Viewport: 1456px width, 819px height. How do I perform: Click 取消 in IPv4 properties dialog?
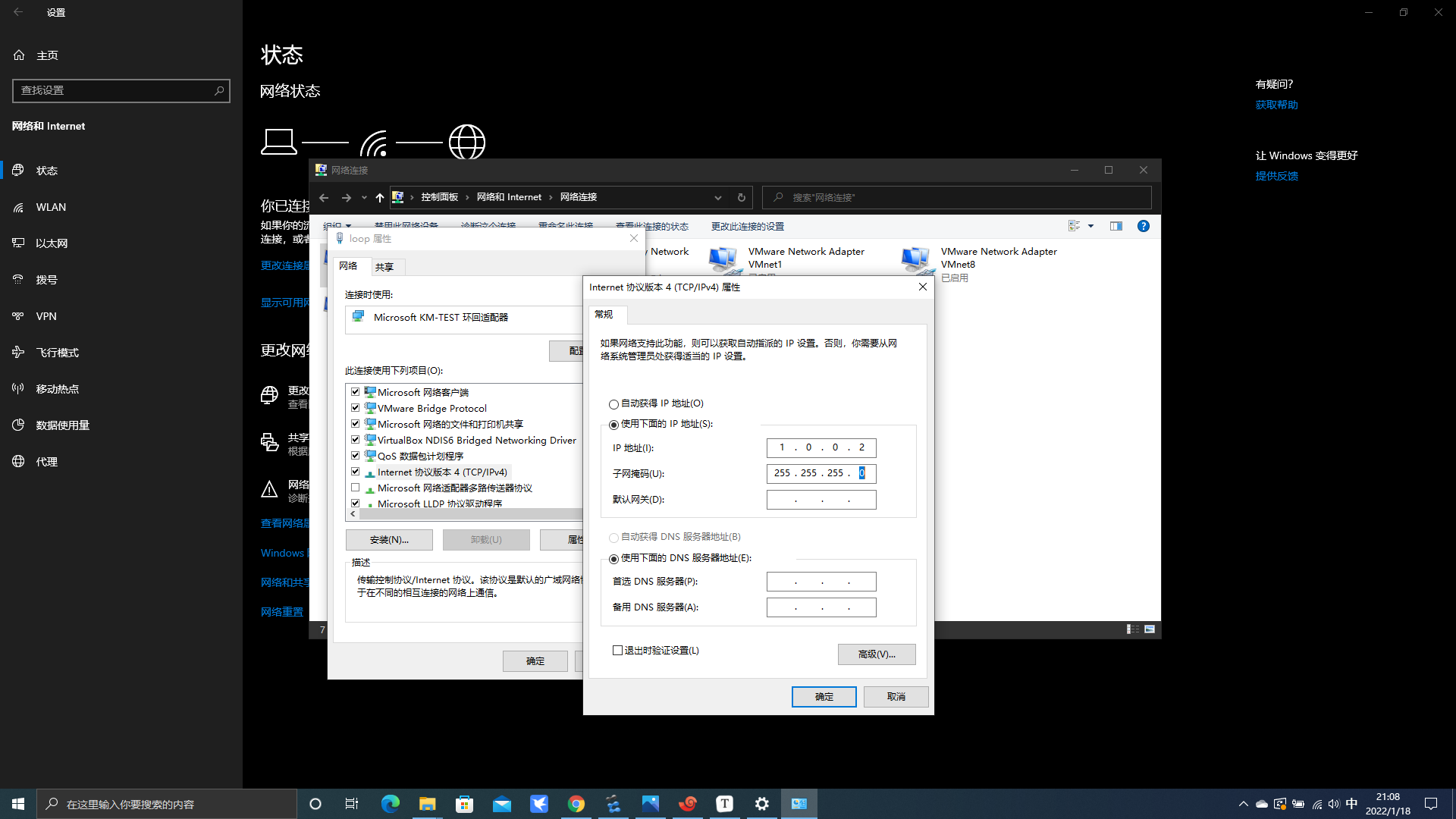(x=896, y=697)
